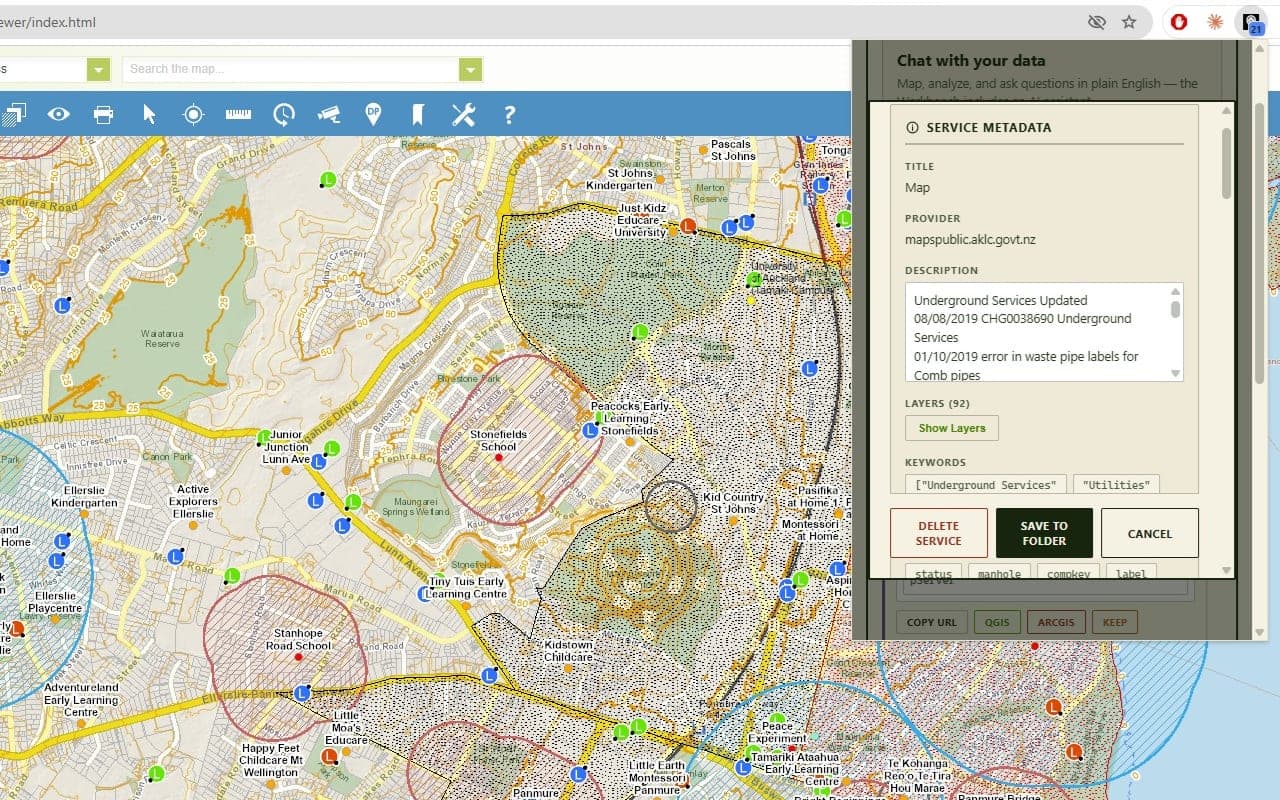This screenshot has width=1280, height=800.
Task: Expand the left green dropdown arrow
Action: pos(98,69)
